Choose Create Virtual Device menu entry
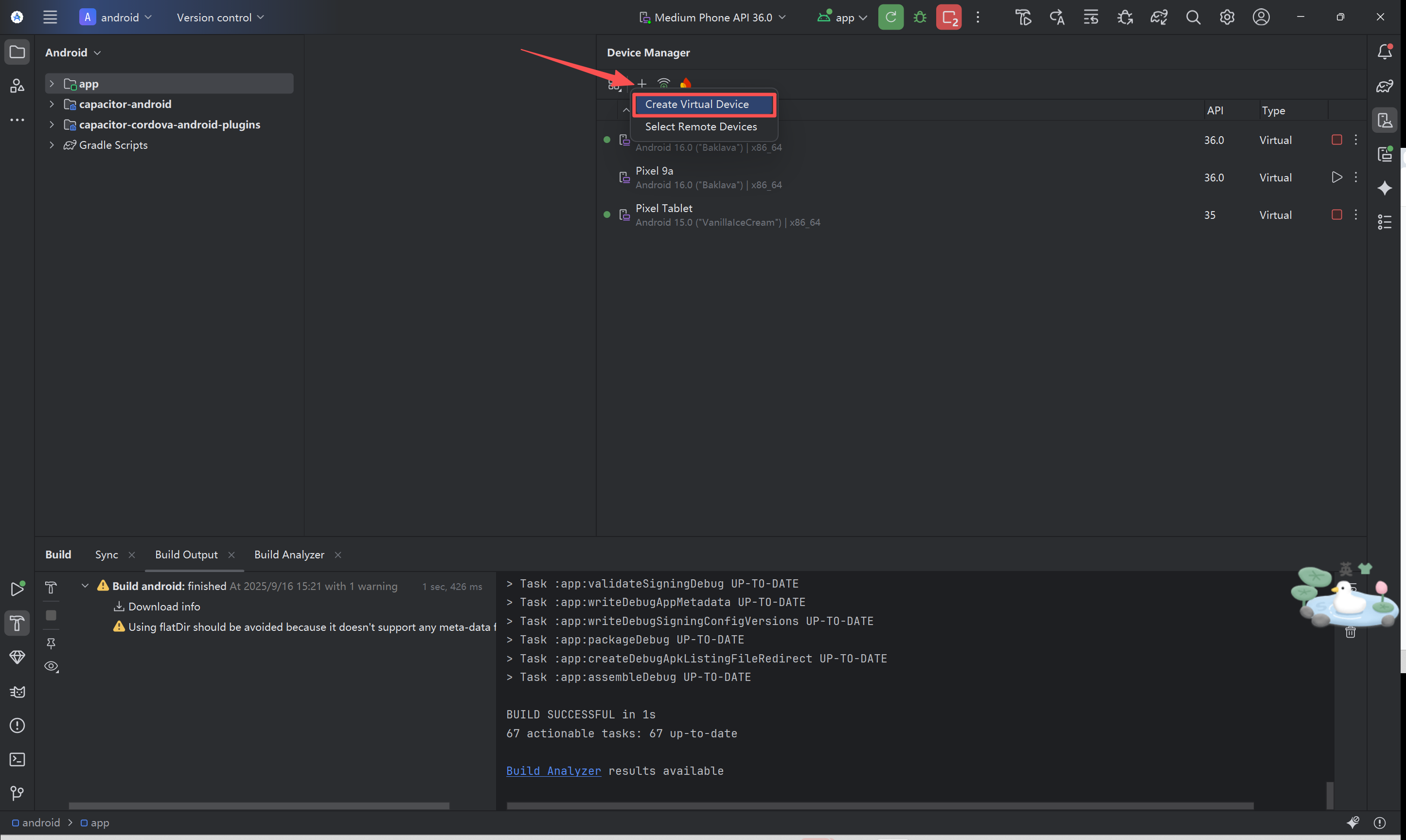 (x=696, y=104)
